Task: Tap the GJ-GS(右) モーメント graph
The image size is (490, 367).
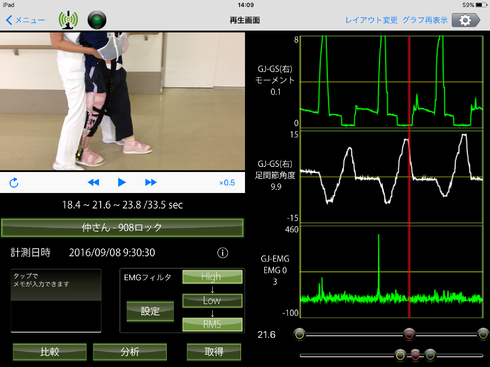Action: [391, 82]
